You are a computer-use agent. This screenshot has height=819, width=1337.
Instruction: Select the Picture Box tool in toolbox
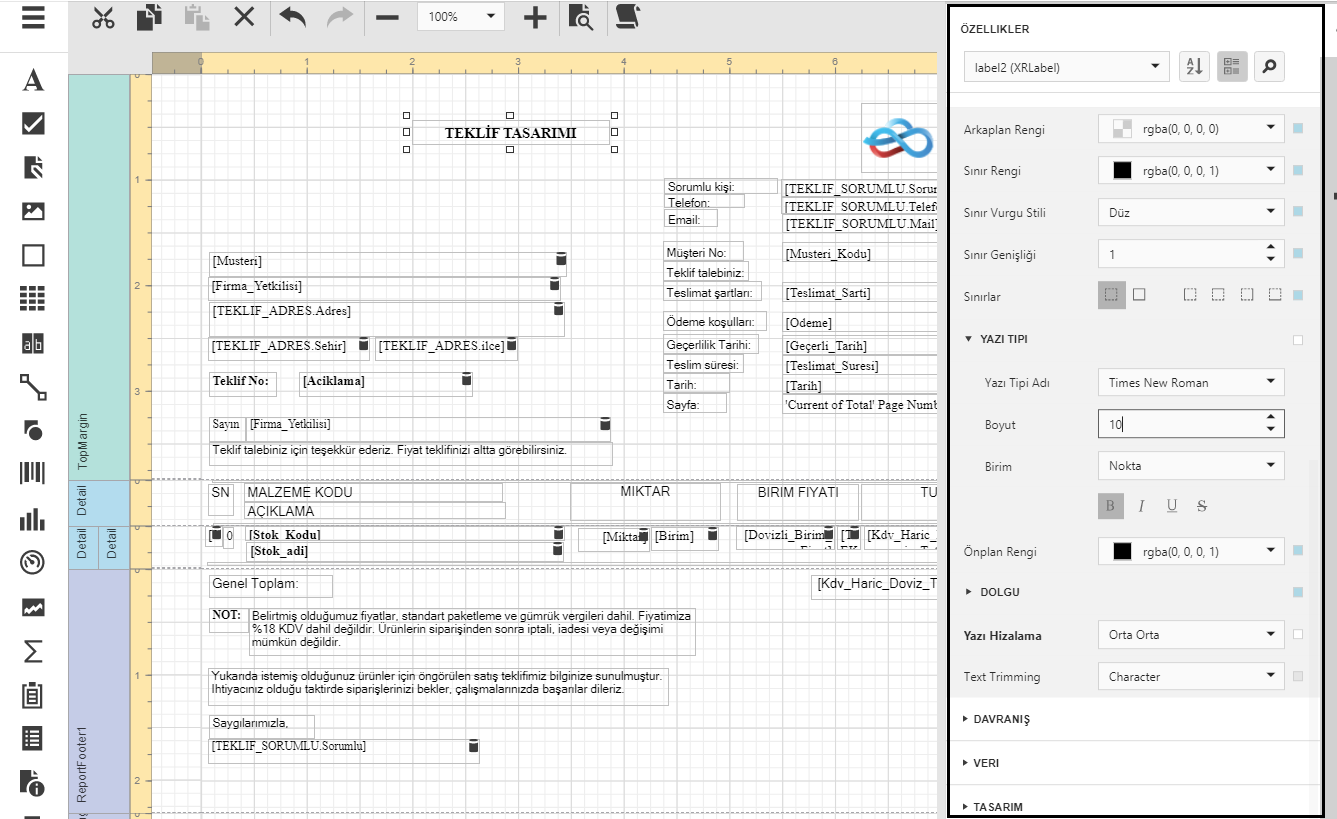click(x=33, y=211)
